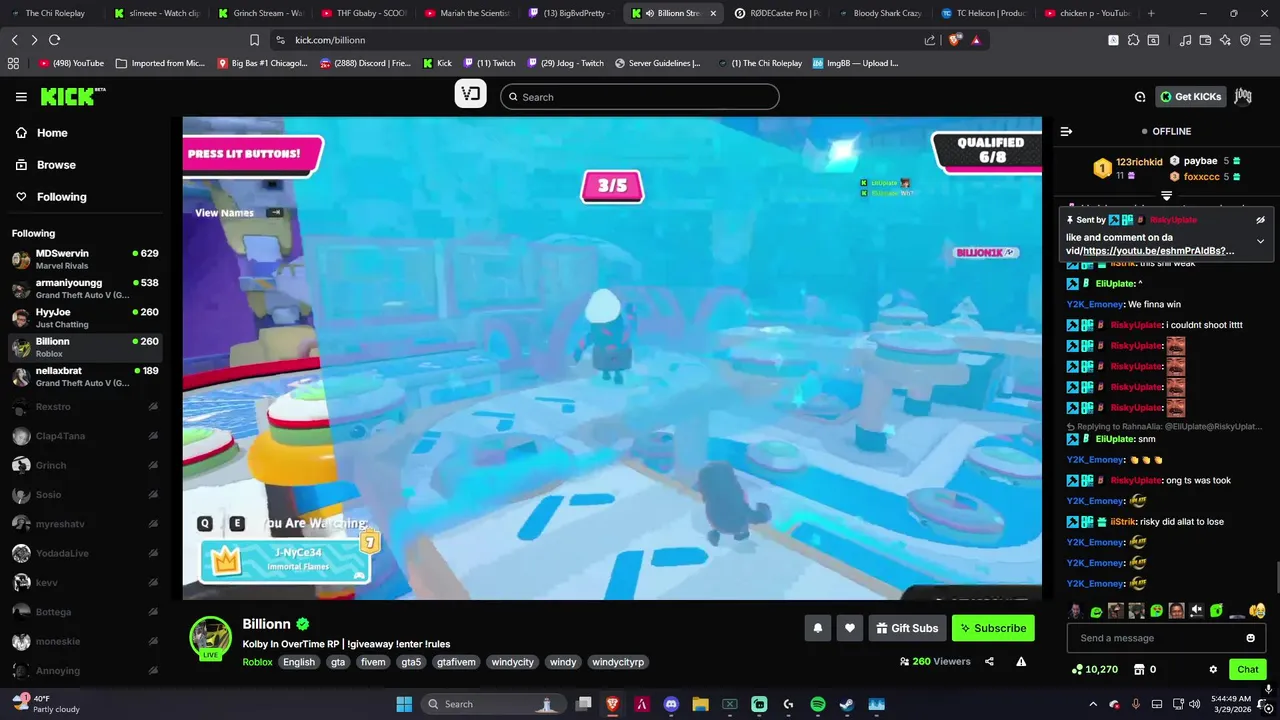
Task: Toggle channel notifications bell
Action: [817, 628]
